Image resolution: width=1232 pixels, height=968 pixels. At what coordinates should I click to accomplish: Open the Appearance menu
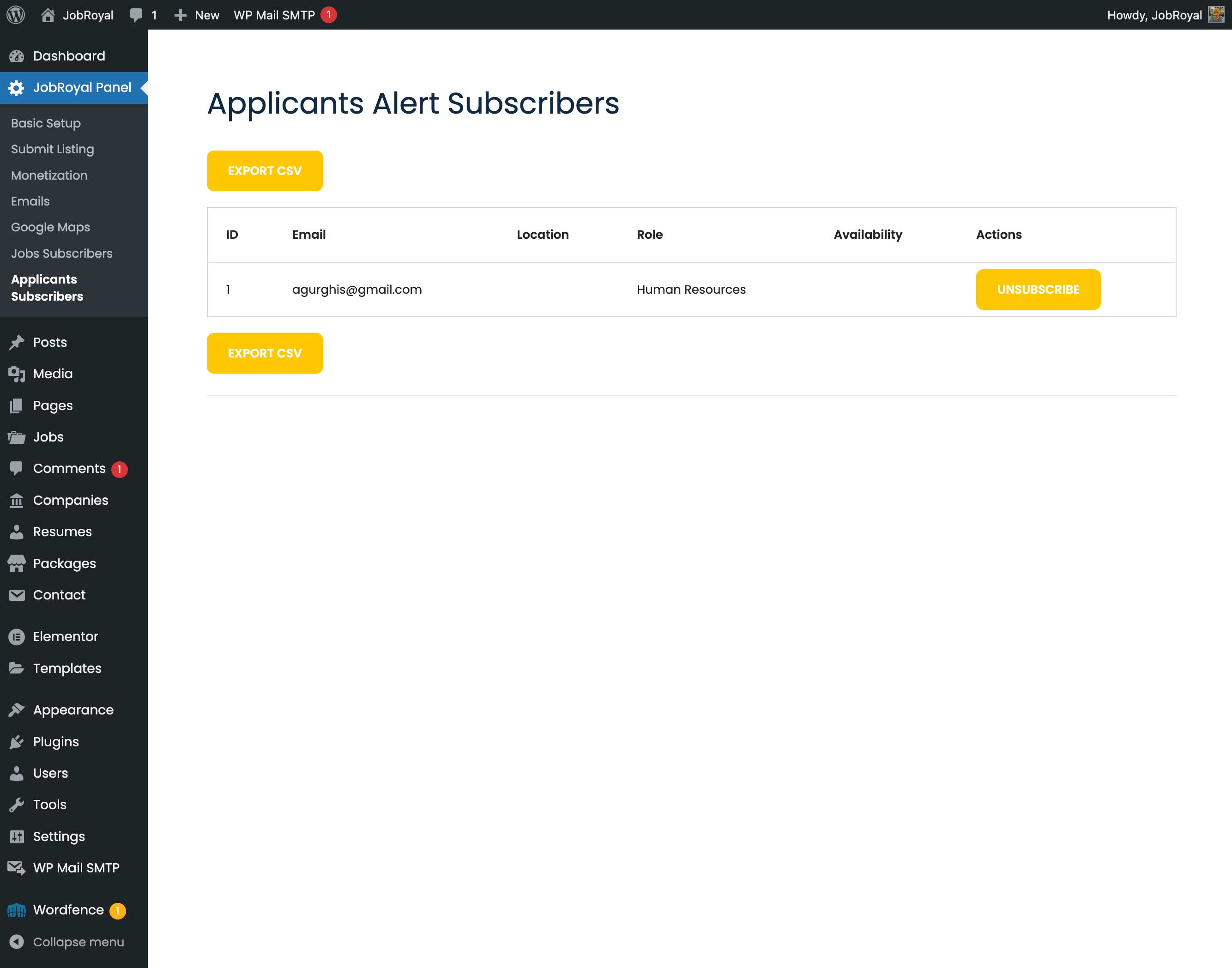[x=74, y=710]
